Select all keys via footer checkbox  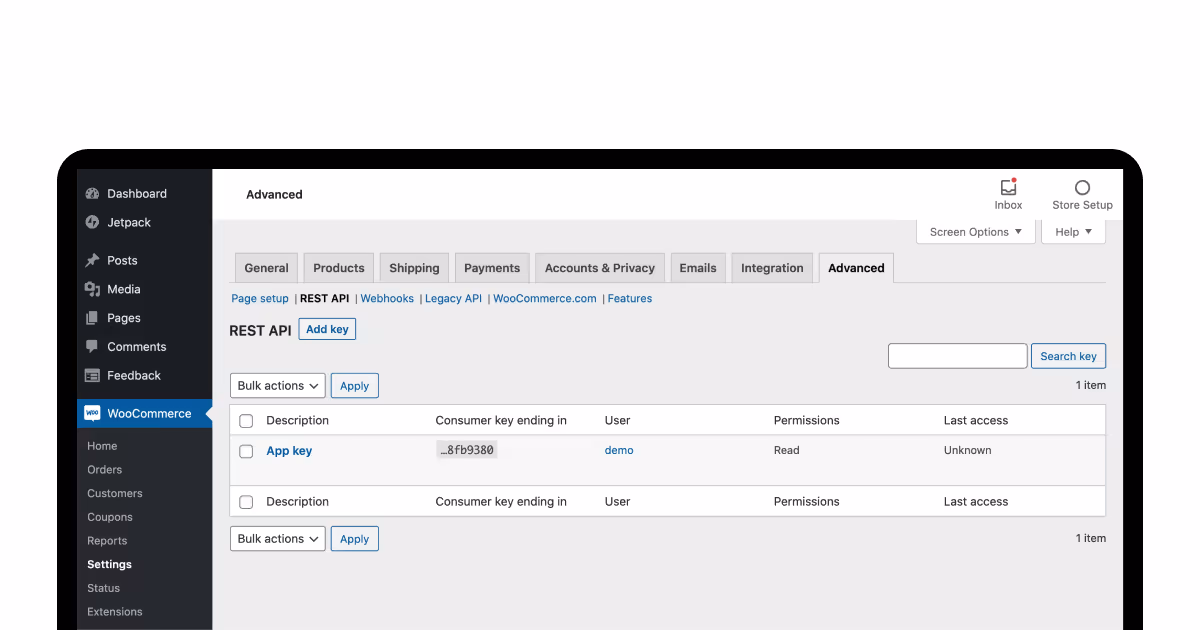coord(246,502)
